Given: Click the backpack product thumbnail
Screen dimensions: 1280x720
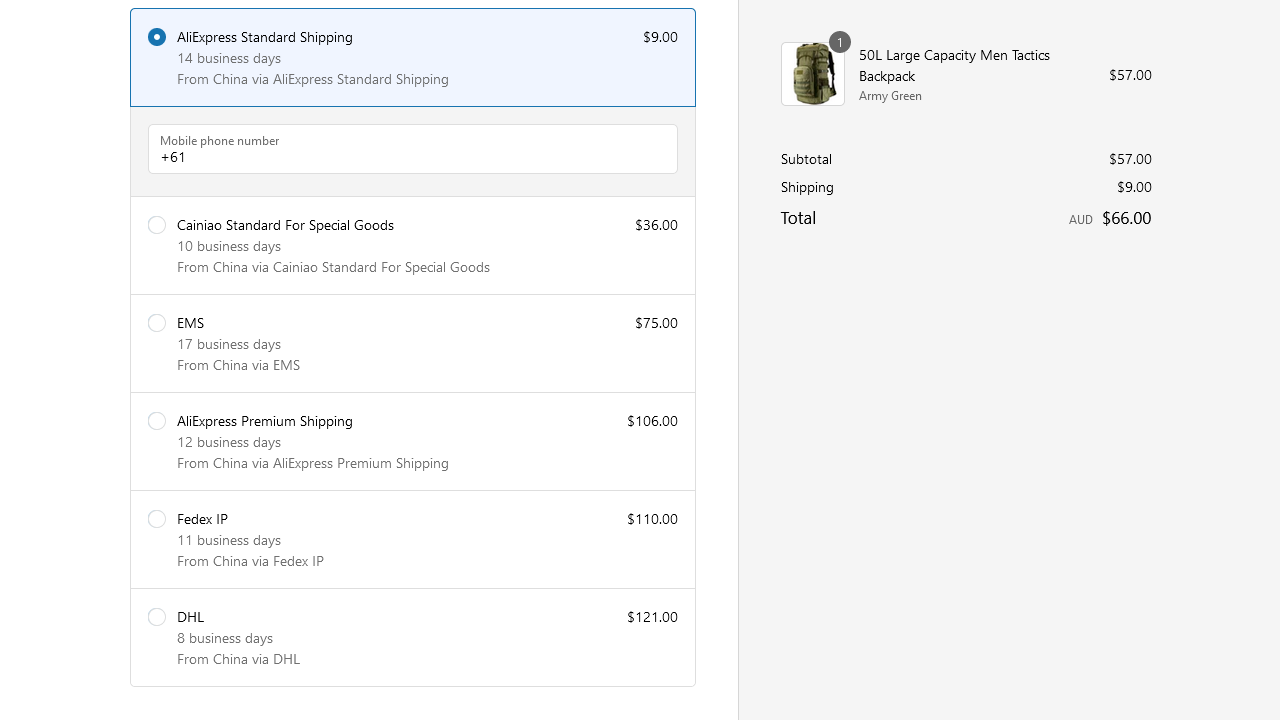Looking at the screenshot, I should pyautogui.click(x=812, y=75).
